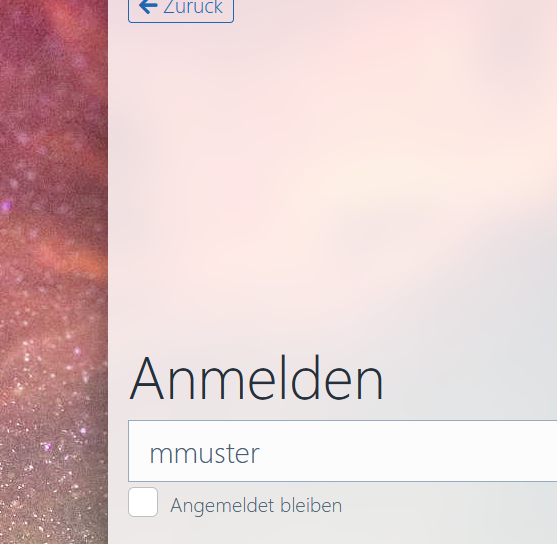Click the word bleiben in checkbox label
Image resolution: width=557 pixels, height=544 pixels.
pos(311,505)
